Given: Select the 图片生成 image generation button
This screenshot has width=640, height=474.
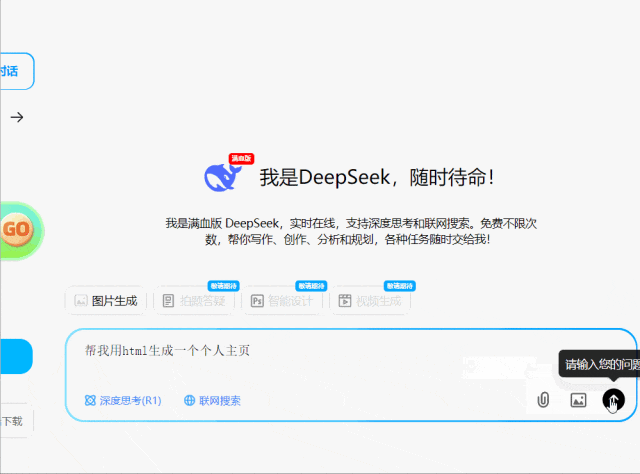Looking at the screenshot, I should click(x=106, y=301).
